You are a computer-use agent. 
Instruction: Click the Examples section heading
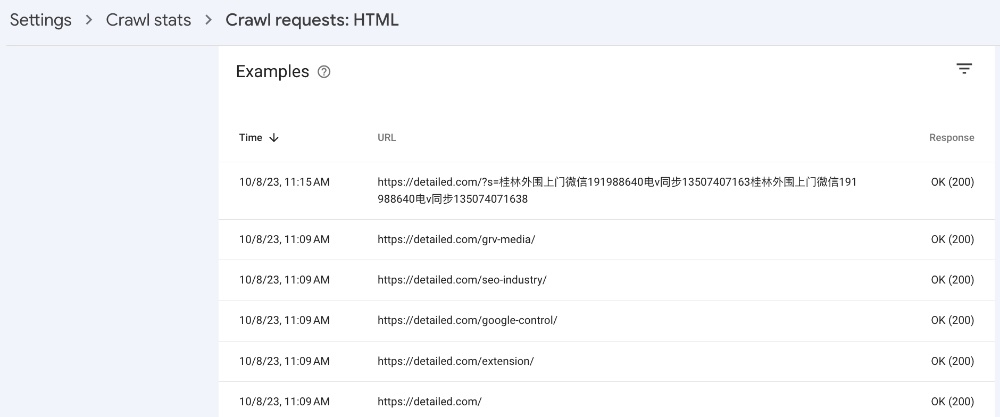272,71
